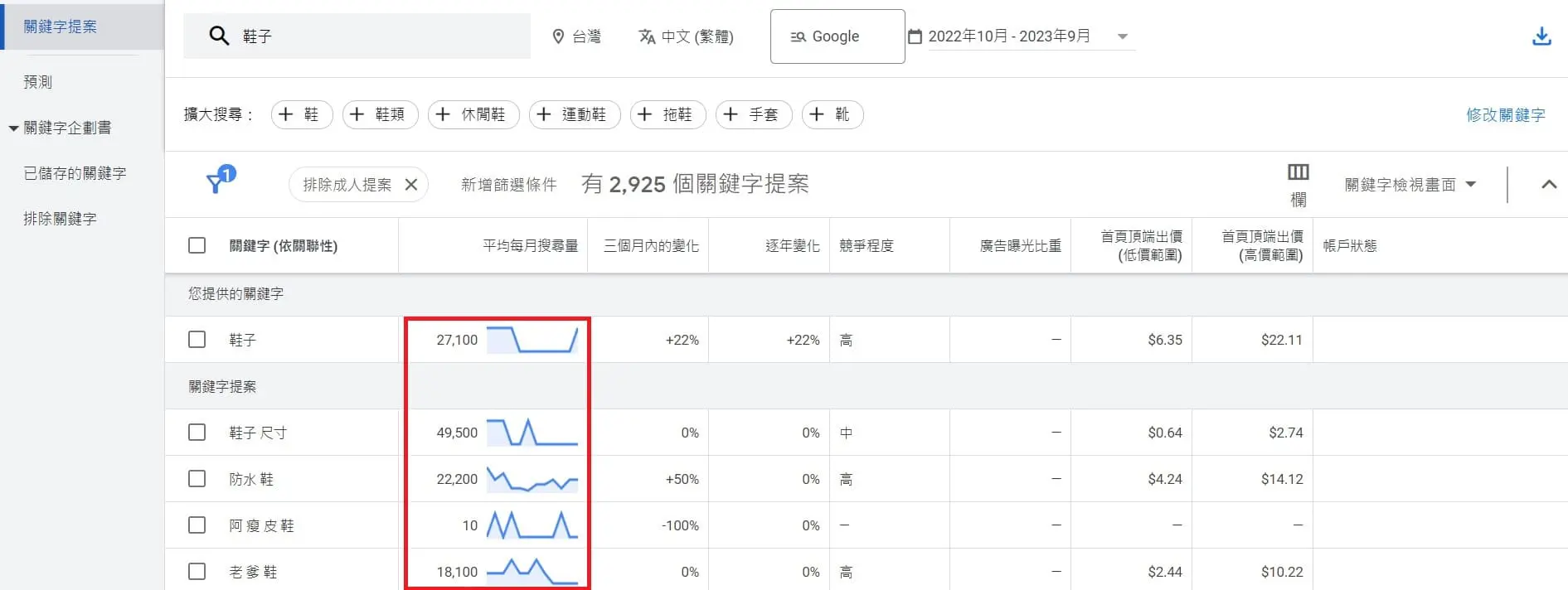Click the keyword search field containing 鞋子
The width and height of the screenshot is (1568, 590).
coord(357,36)
